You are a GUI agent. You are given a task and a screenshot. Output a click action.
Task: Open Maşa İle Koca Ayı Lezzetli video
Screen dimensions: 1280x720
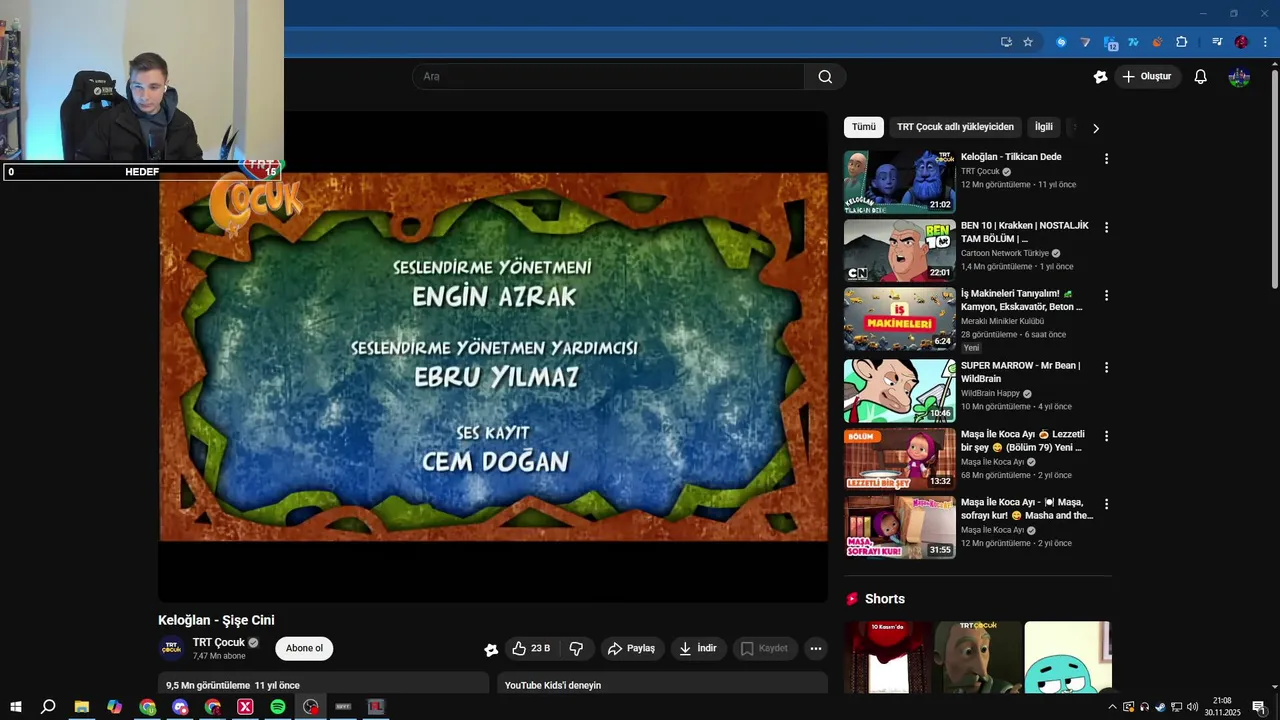coord(899,459)
